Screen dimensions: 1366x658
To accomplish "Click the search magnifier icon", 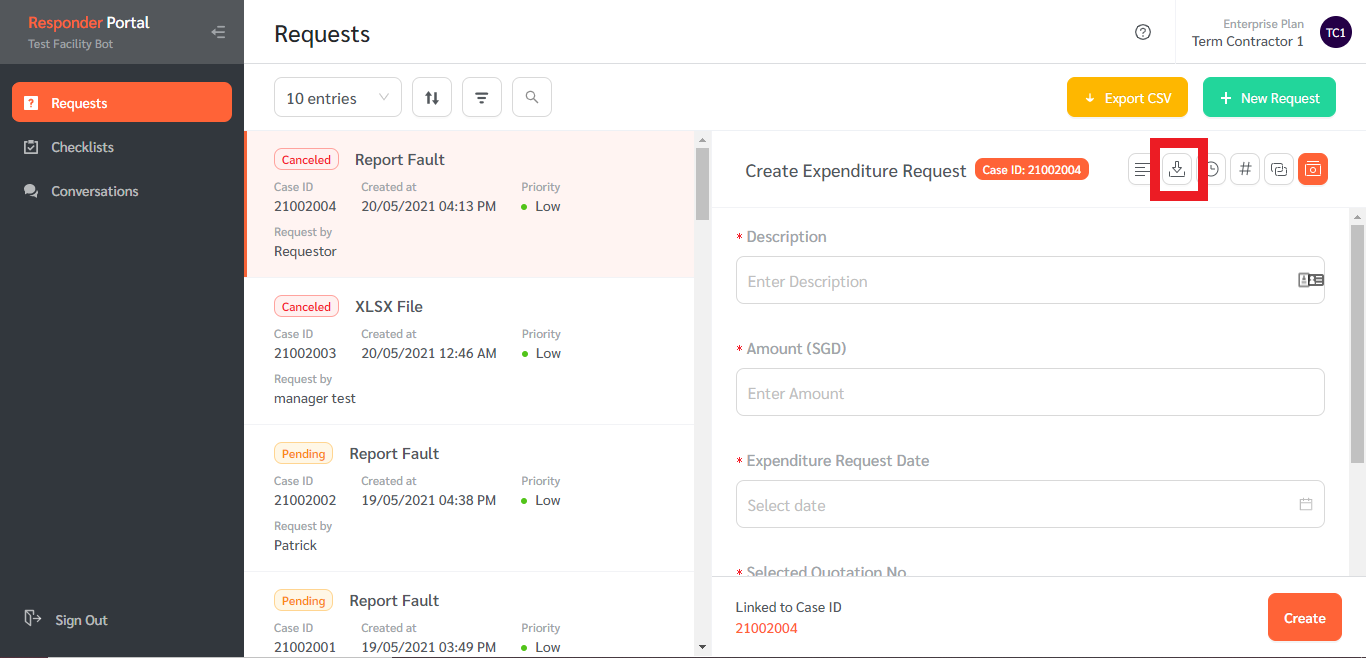I will click(532, 98).
